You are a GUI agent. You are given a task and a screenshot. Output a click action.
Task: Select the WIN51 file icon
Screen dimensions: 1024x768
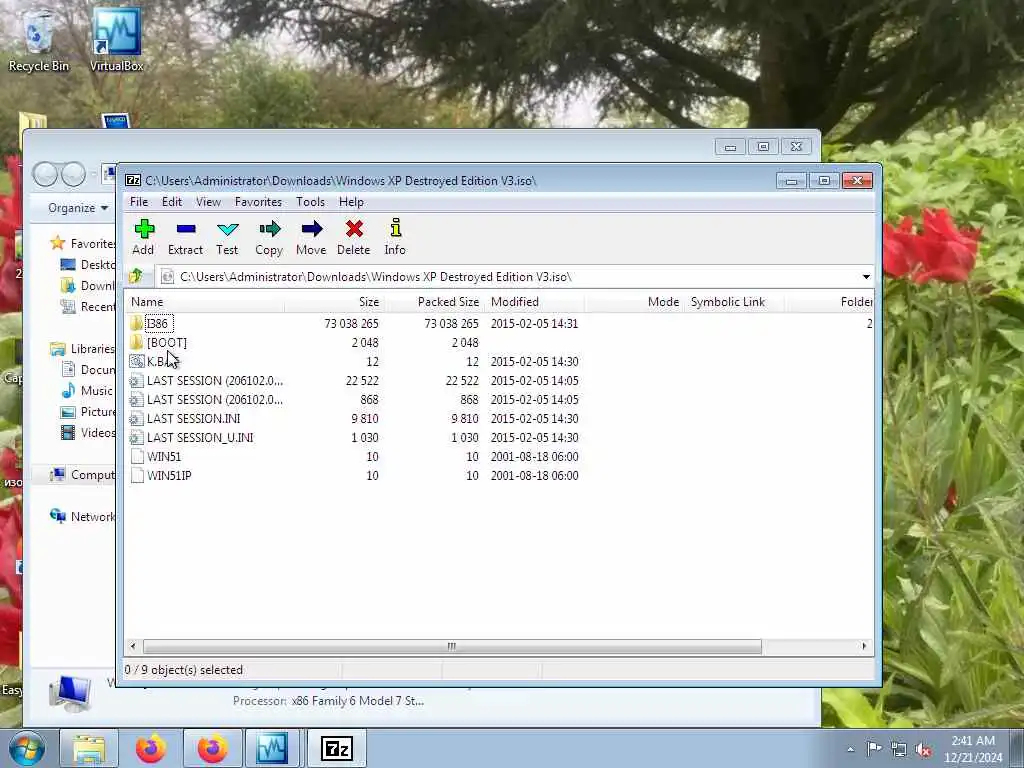[136, 456]
